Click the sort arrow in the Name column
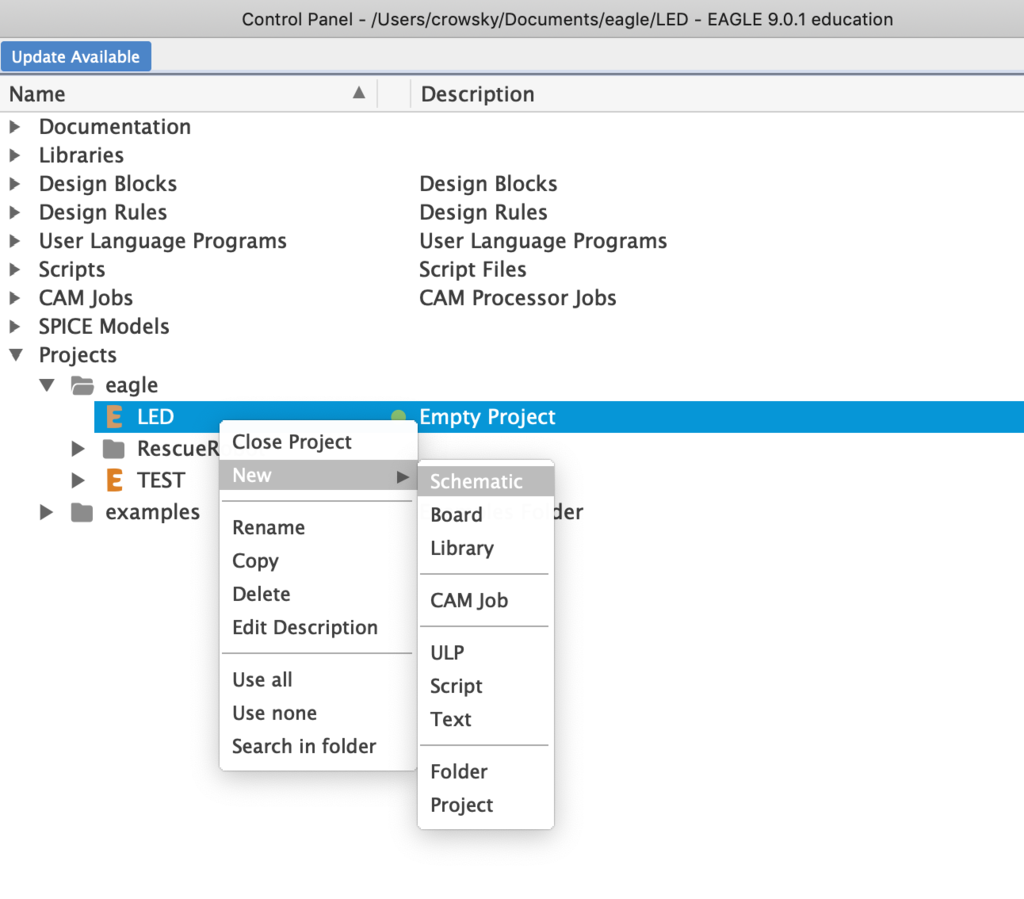 pyautogui.click(x=359, y=93)
